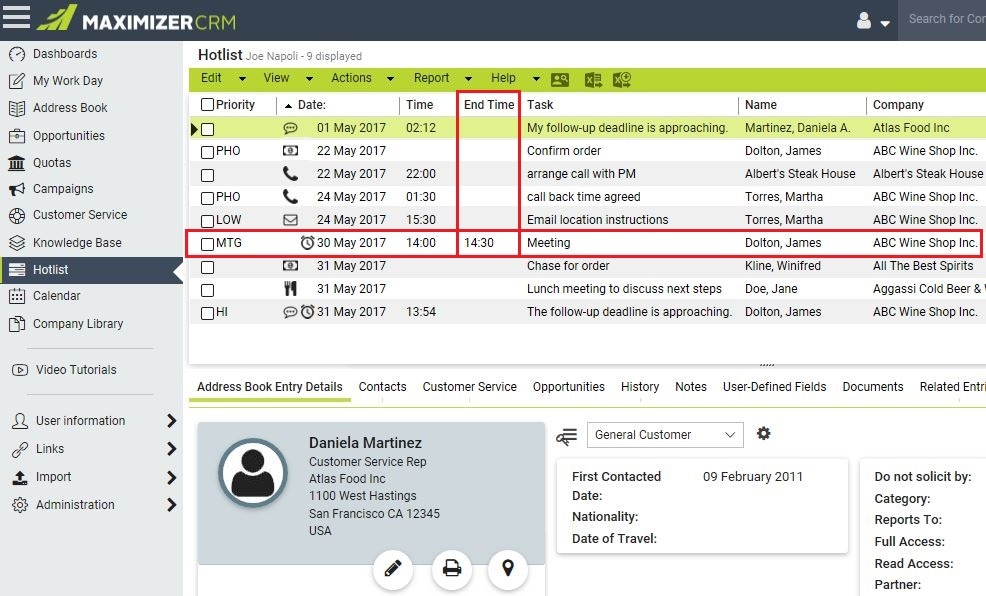The height and width of the screenshot is (596, 986).
Task: Click the fork and knife icon on Lunch meeting row
Action: click(290, 289)
